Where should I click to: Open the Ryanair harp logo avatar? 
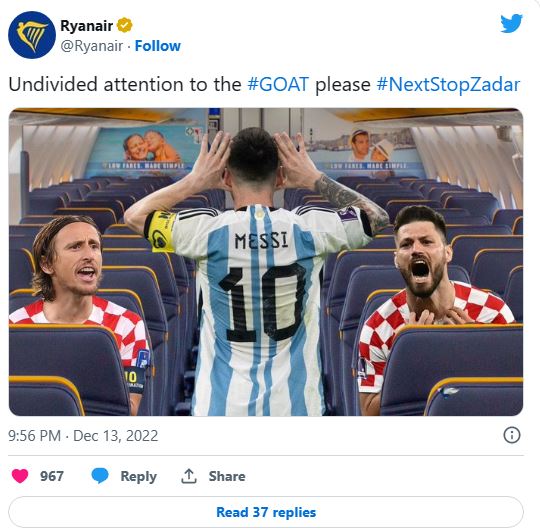pyautogui.click(x=32, y=35)
